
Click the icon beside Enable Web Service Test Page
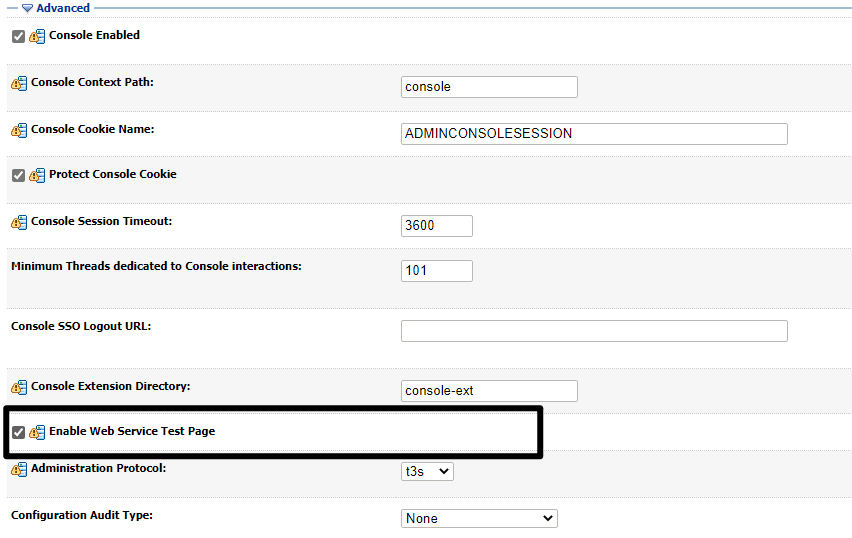click(x=37, y=432)
